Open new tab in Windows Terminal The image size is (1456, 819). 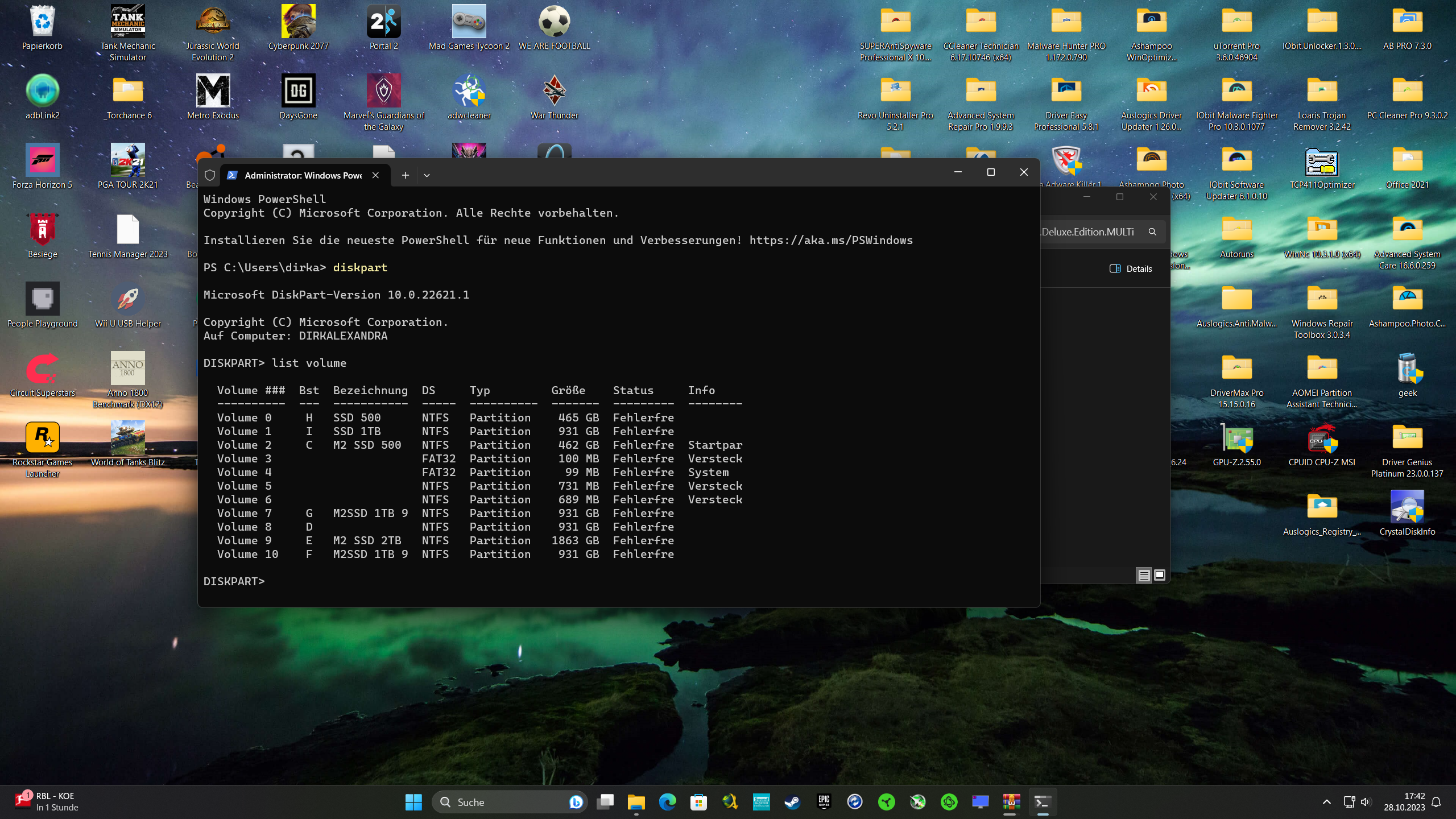[405, 175]
